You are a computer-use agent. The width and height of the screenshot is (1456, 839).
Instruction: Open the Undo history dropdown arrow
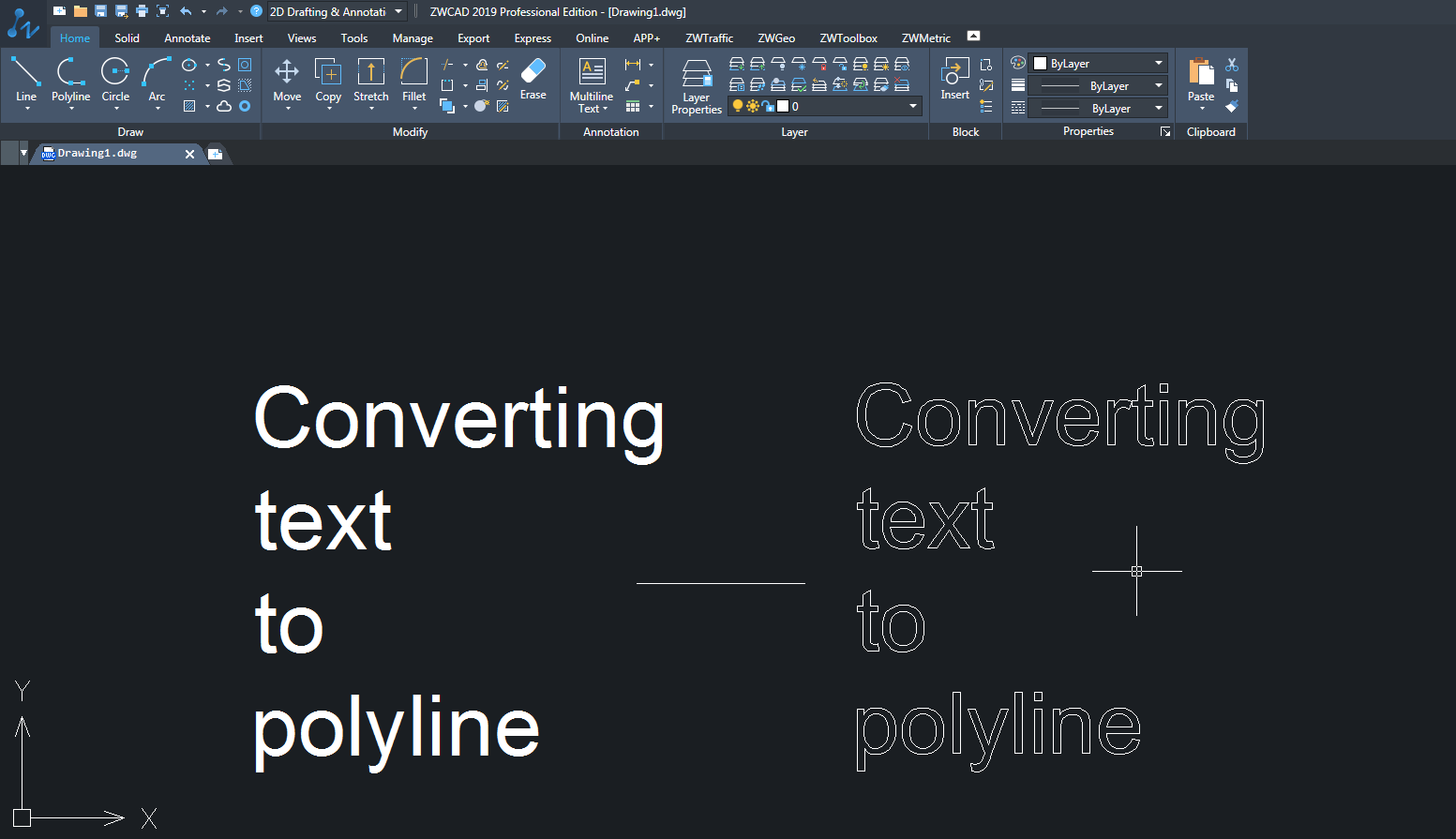coord(203,11)
